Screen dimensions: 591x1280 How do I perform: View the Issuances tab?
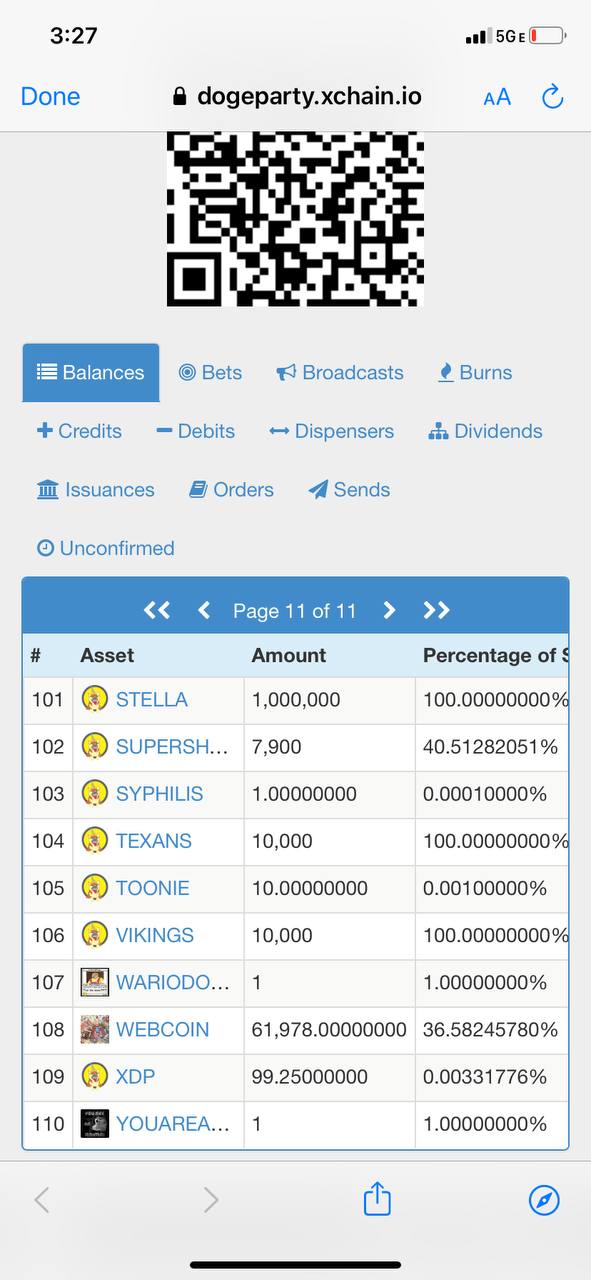click(x=95, y=490)
